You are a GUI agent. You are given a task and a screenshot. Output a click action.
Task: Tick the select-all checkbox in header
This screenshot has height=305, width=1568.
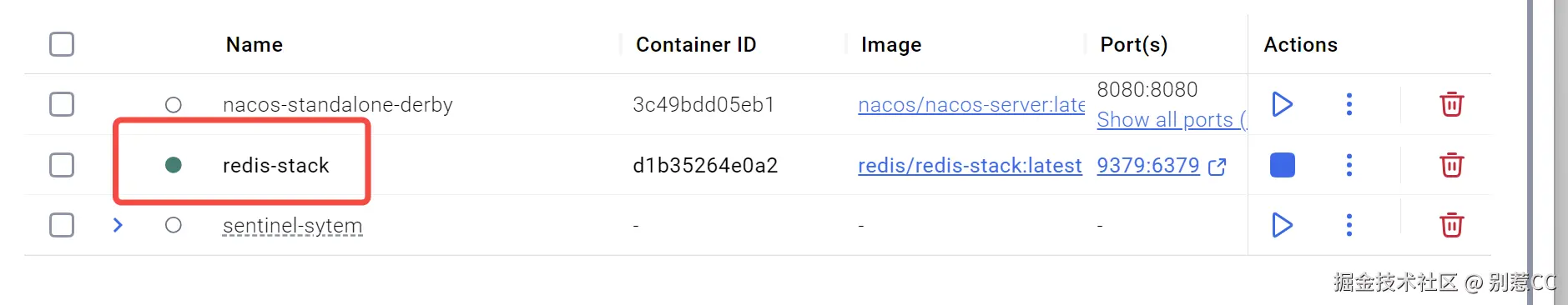pyautogui.click(x=62, y=44)
